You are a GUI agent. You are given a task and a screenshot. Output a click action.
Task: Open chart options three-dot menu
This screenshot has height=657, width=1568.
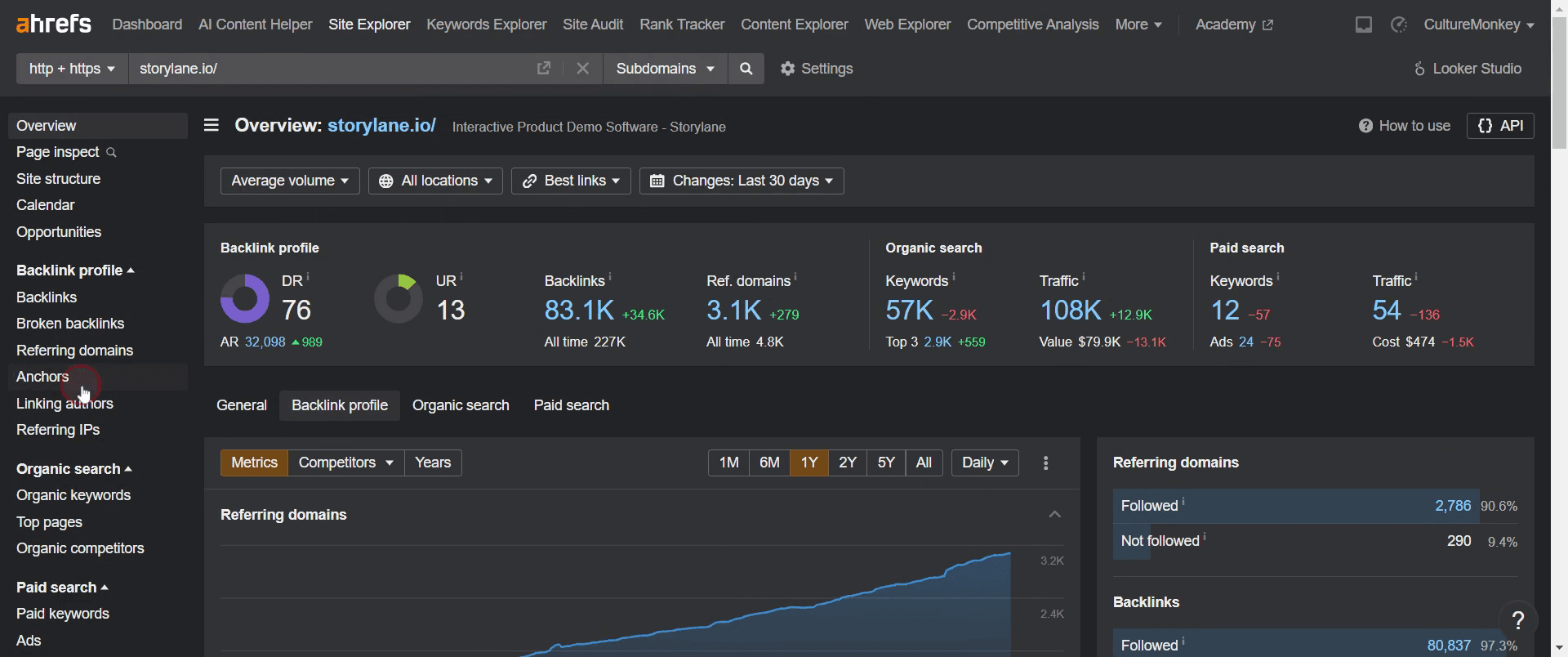pyautogui.click(x=1046, y=463)
